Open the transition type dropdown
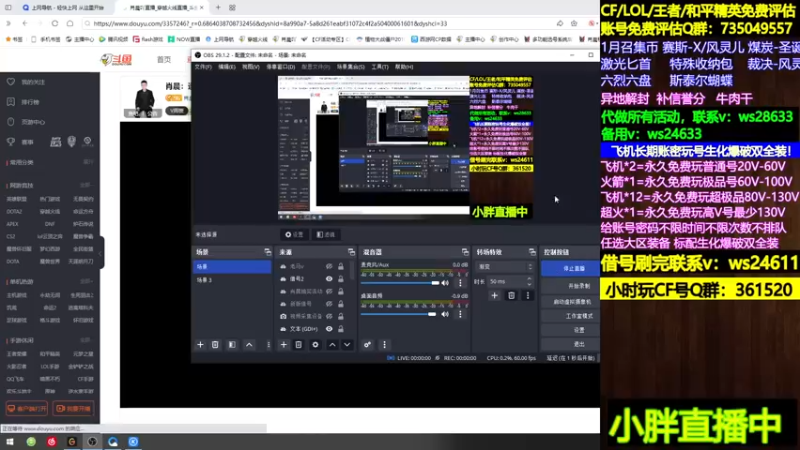Viewport: 800px width, 450px height. (x=505, y=267)
